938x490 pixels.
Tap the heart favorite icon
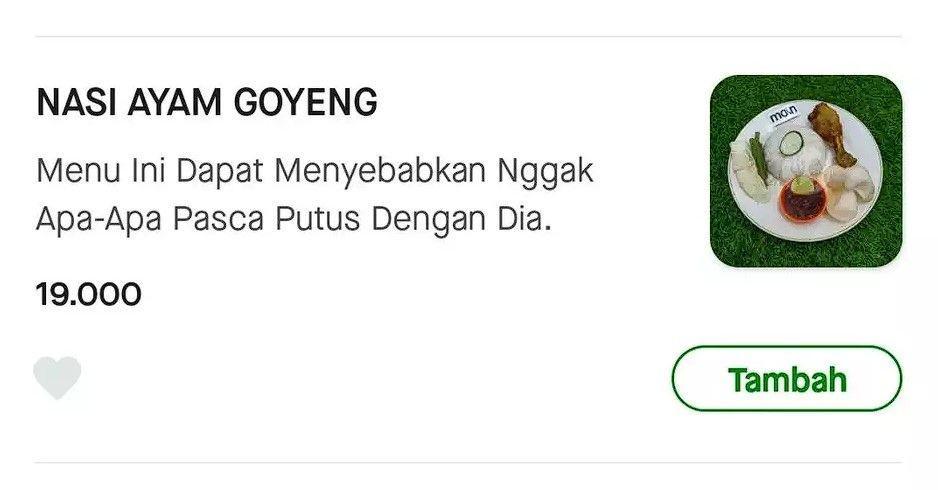[x=57, y=378]
